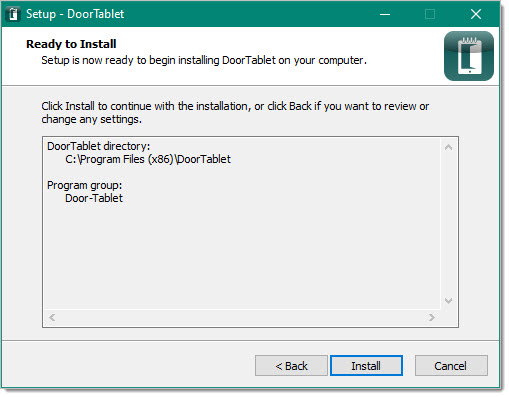Click the summary box scroll up arrow
The width and height of the screenshot is (509, 397).
(448, 147)
